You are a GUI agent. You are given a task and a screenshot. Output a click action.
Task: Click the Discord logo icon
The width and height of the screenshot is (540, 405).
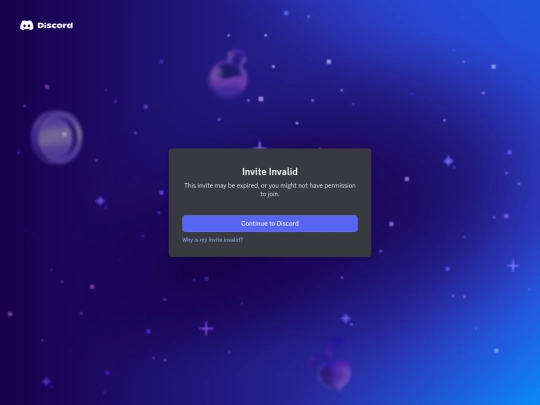tap(27, 25)
